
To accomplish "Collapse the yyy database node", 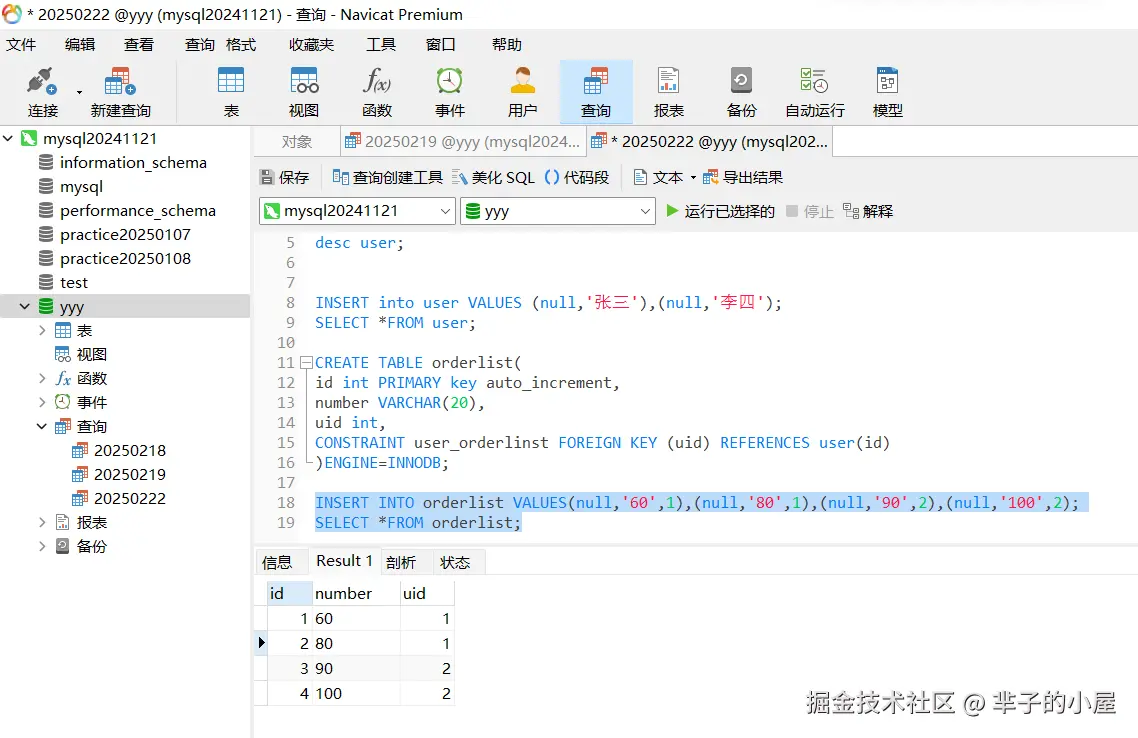I will pyautogui.click(x=25, y=306).
